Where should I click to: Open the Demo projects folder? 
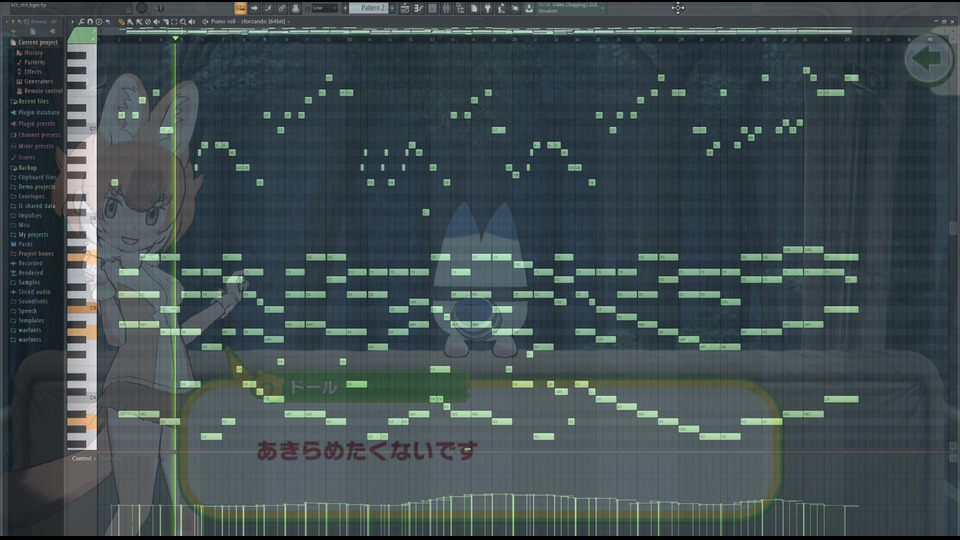tap(33, 187)
